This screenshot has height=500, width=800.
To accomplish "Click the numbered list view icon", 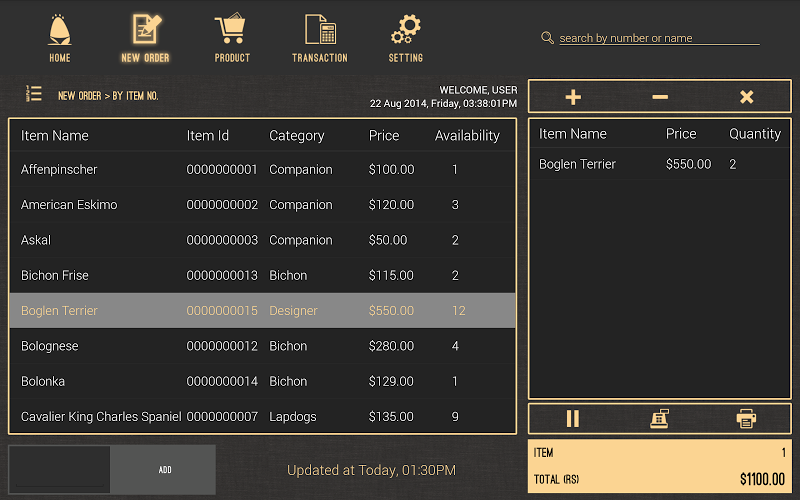I will tap(34, 93).
